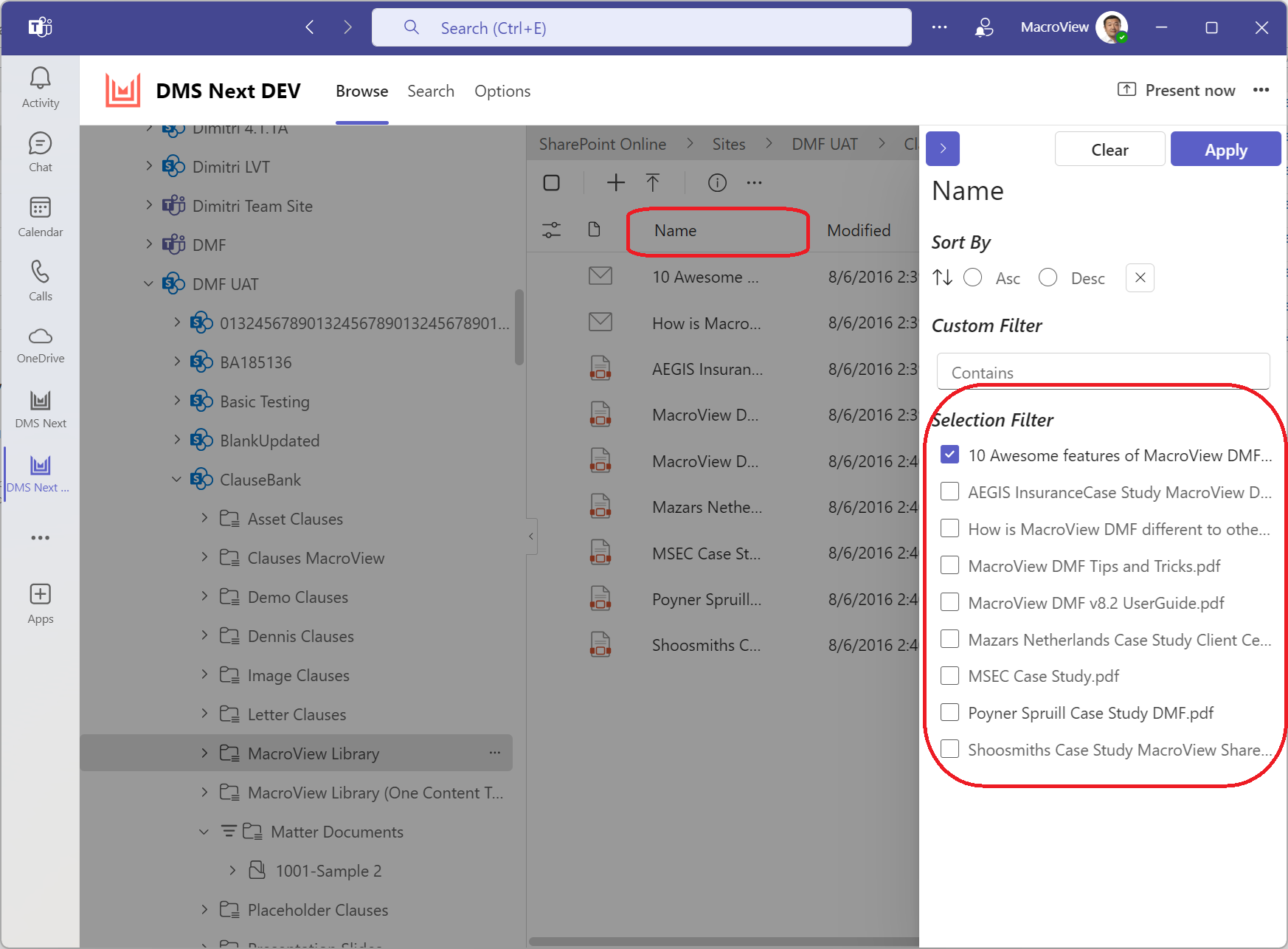
Task: Click the Clear filter button
Action: (x=1110, y=149)
